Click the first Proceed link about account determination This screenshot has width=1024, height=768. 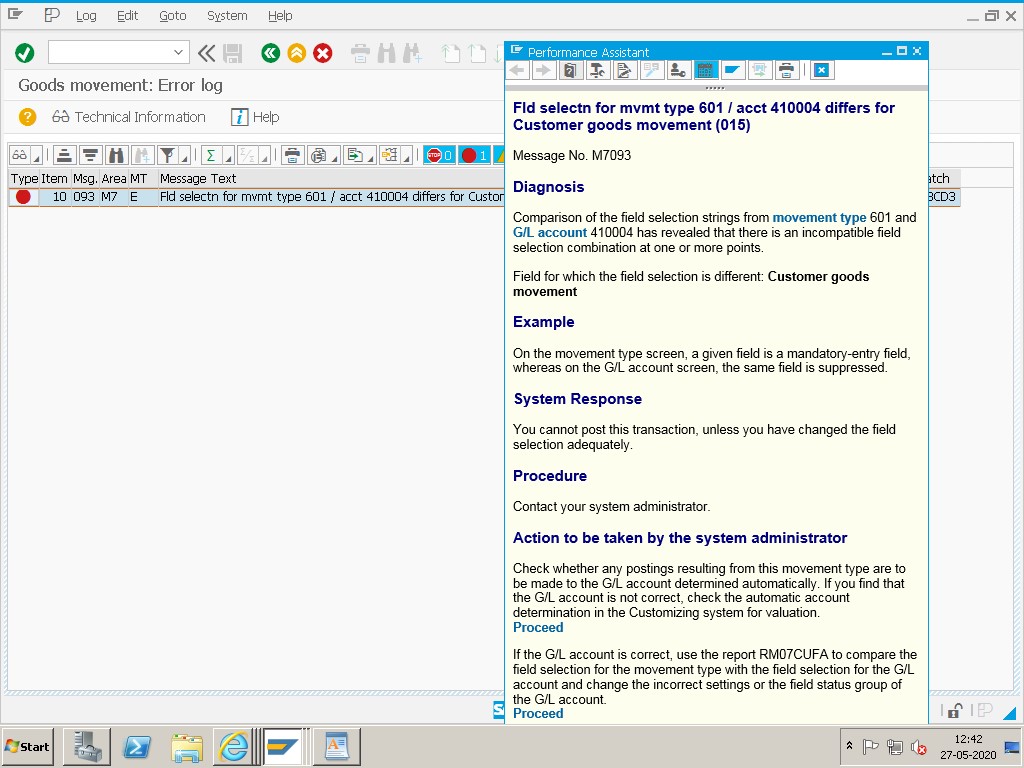[x=537, y=628]
